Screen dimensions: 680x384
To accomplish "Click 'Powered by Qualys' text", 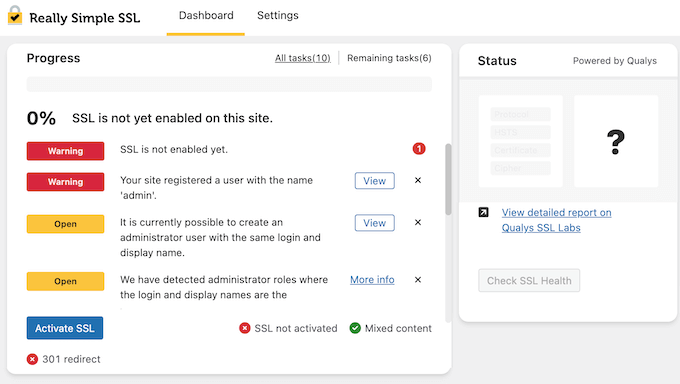I will pyautogui.click(x=615, y=61).
